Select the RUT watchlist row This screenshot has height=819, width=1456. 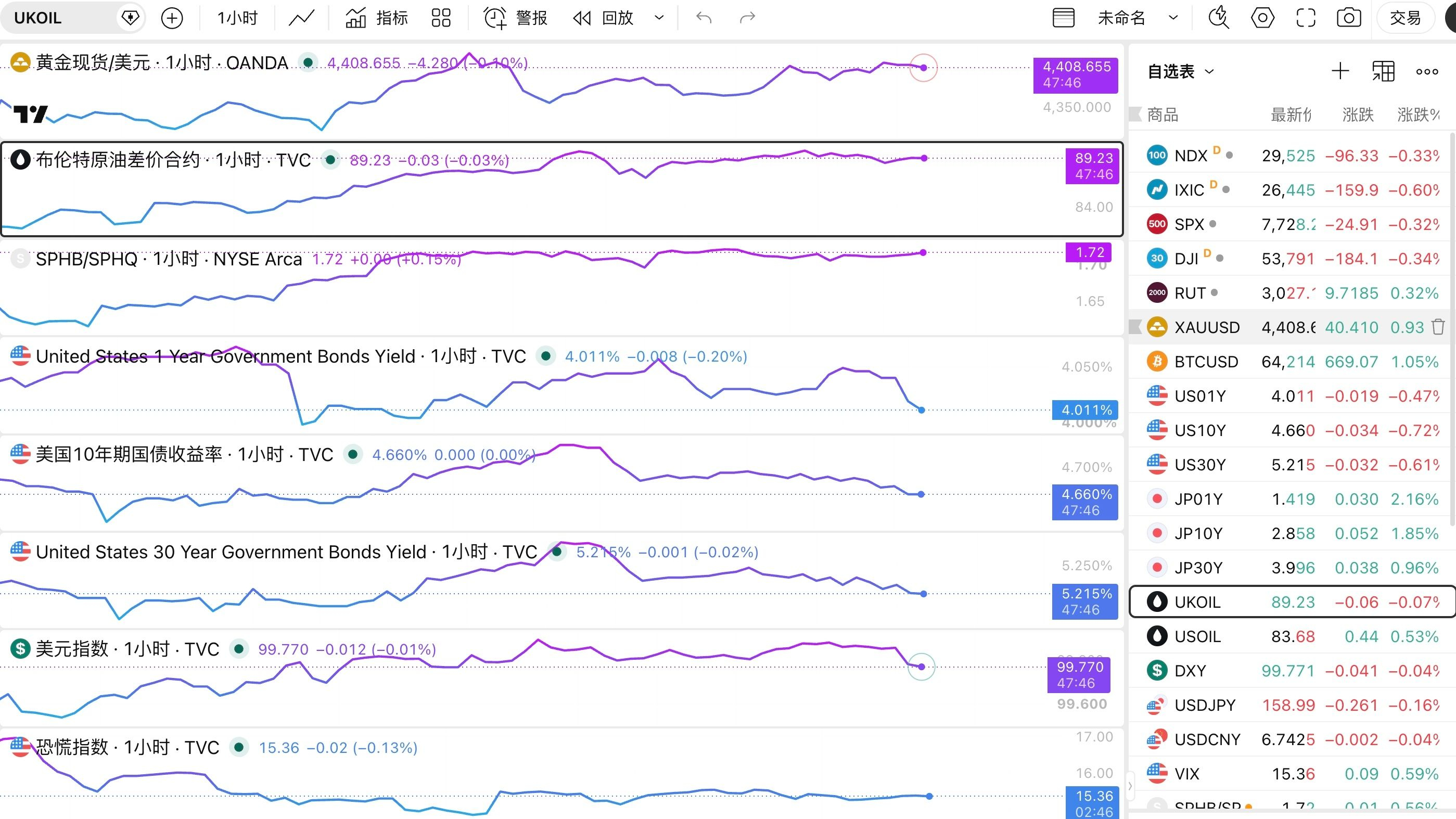click(1290, 293)
